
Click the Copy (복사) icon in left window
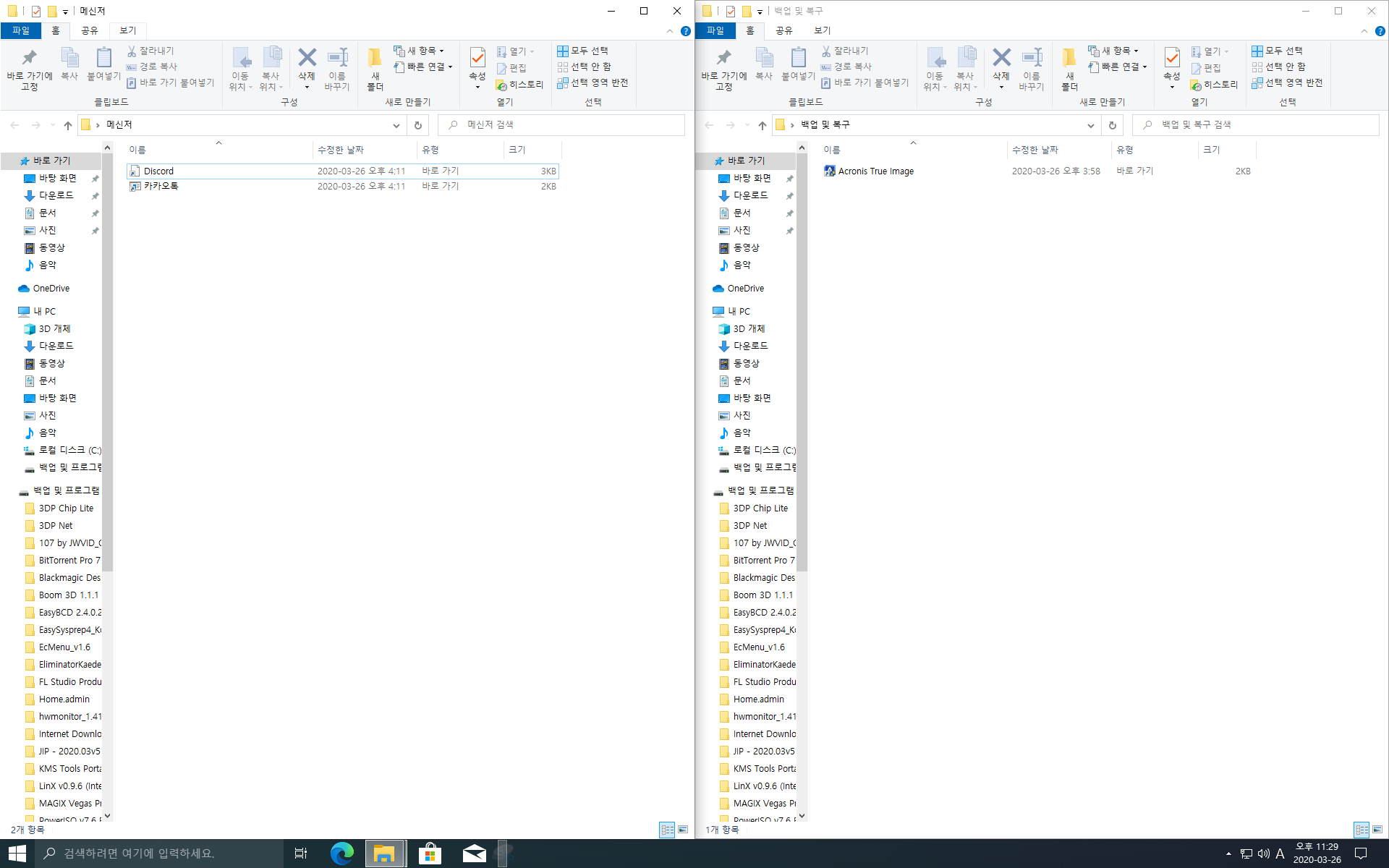click(x=69, y=64)
